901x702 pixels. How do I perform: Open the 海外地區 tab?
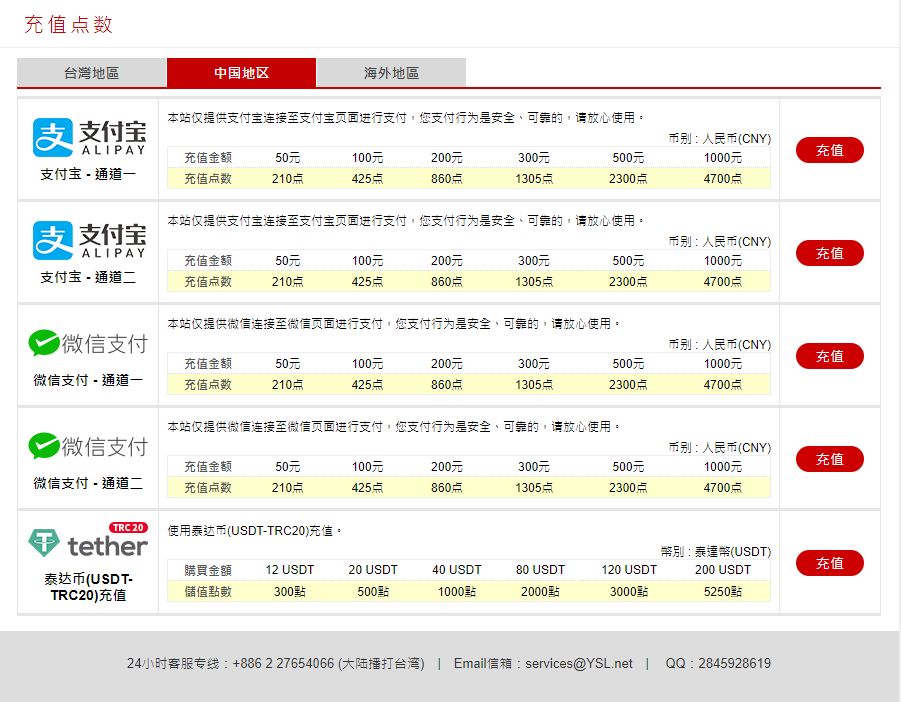coord(390,72)
